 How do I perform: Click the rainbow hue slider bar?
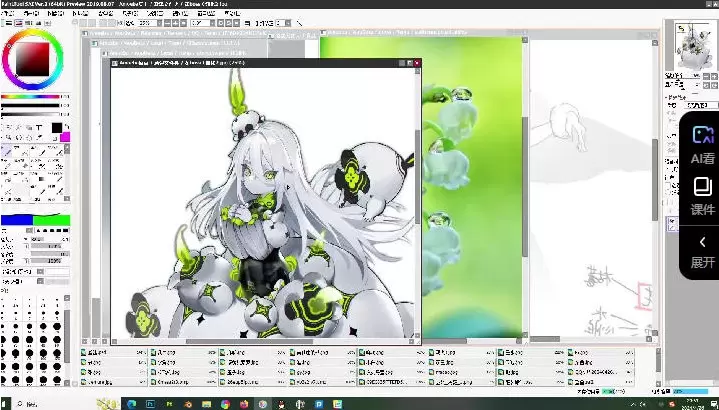point(31,97)
